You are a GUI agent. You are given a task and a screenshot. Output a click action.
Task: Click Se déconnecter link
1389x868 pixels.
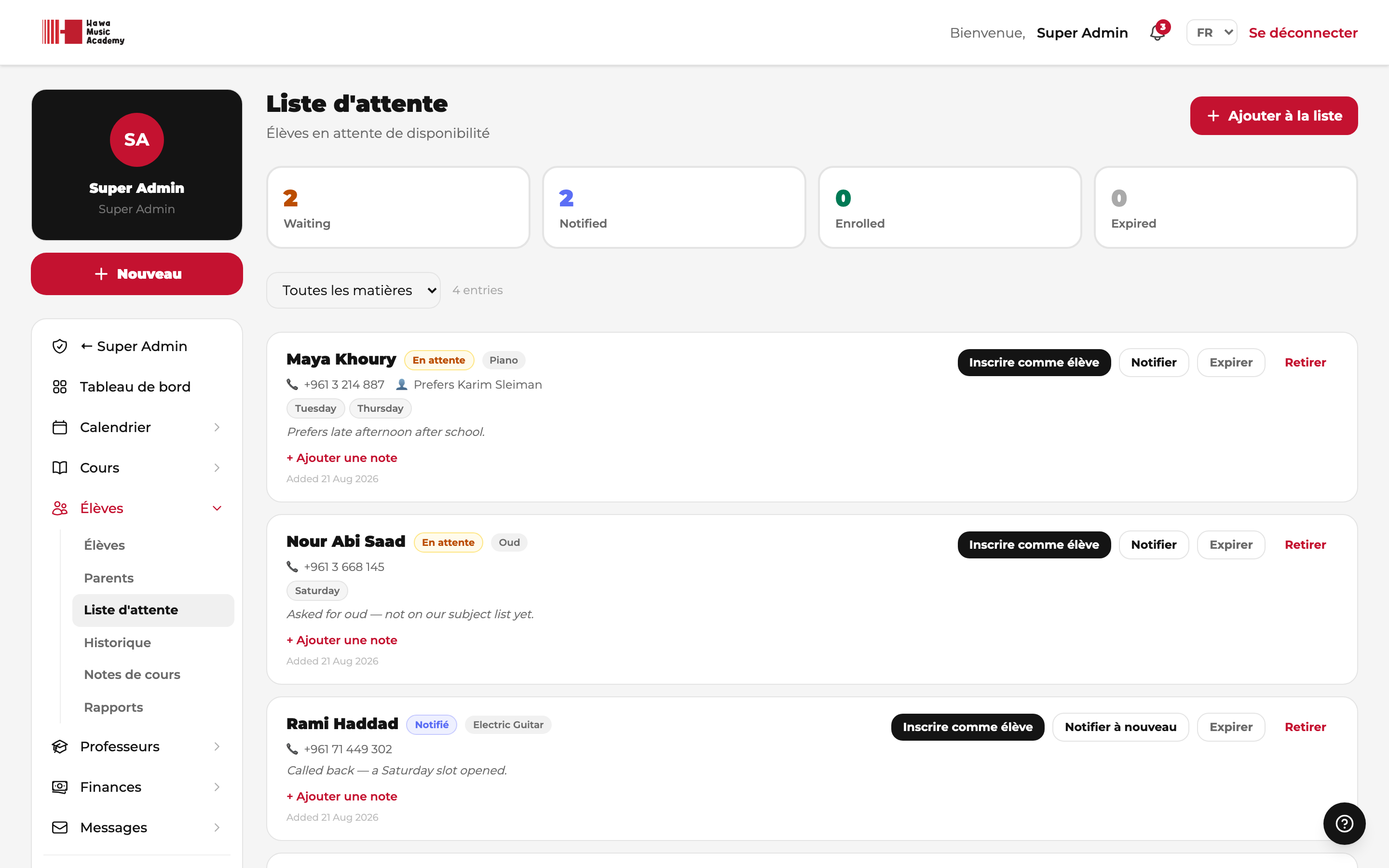click(x=1303, y=33)
